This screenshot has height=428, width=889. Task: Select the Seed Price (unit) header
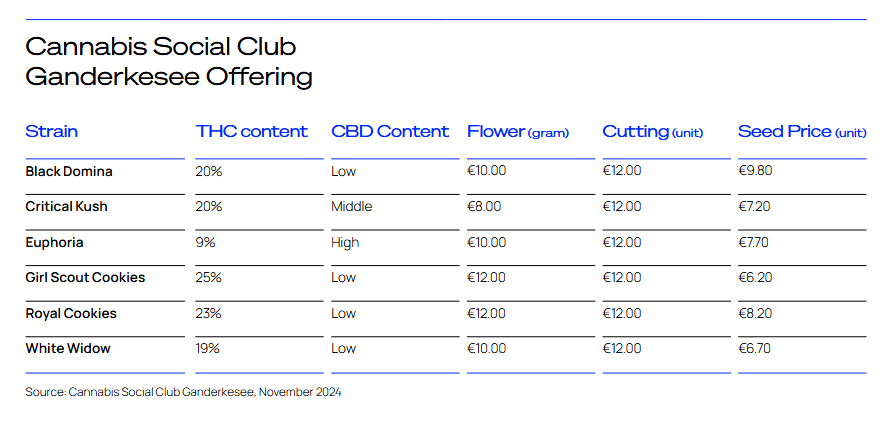[x=802, y=132]
